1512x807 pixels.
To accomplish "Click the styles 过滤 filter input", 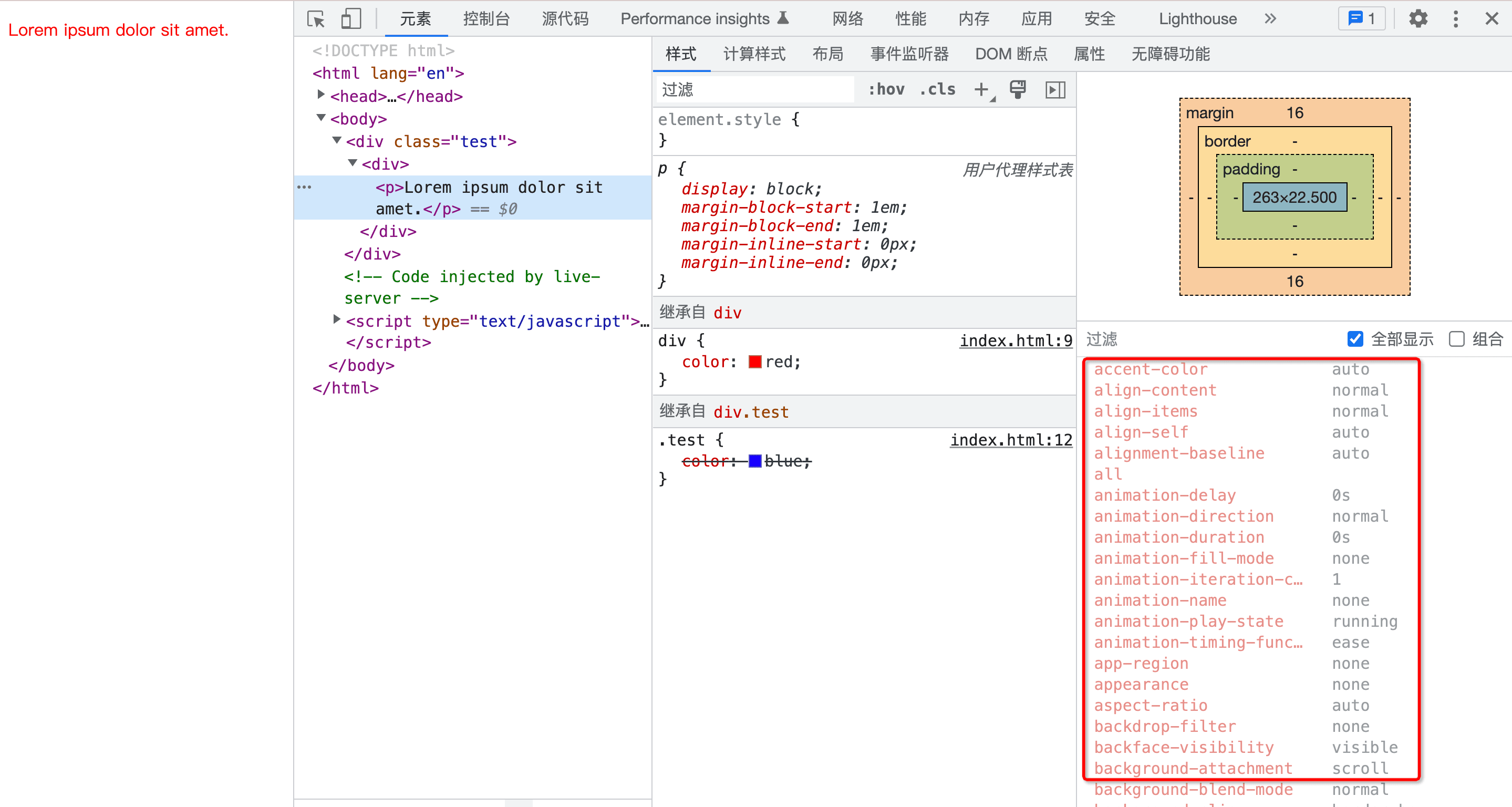I will [x=754, y=90].
